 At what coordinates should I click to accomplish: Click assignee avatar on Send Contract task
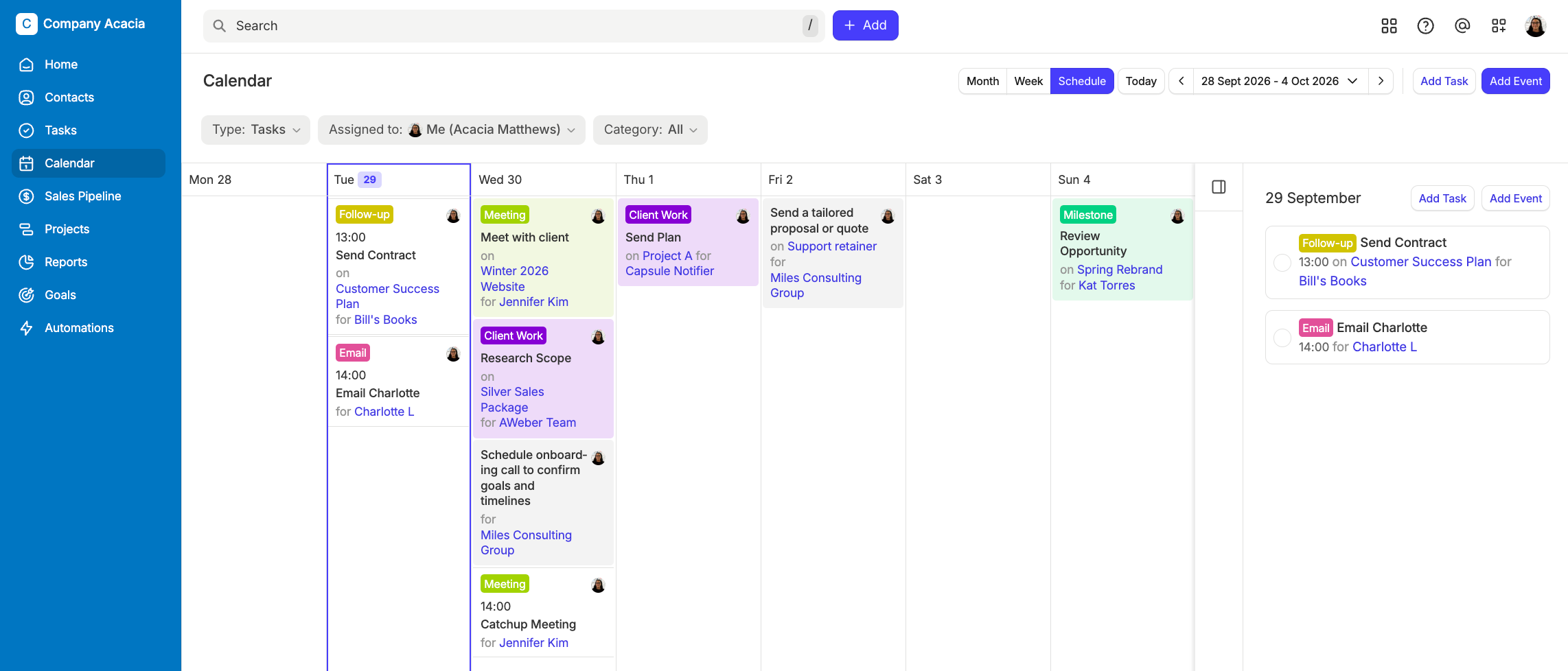coord(453,216)
